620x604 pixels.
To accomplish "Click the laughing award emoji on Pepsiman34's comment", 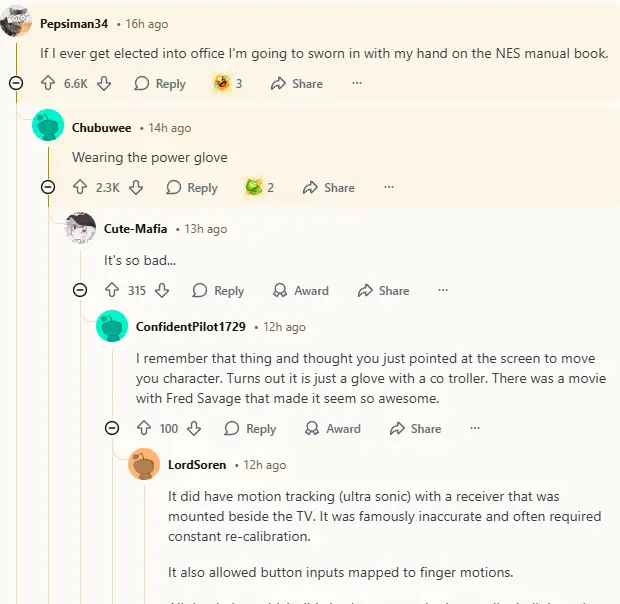I will click(x=221, y=84).
